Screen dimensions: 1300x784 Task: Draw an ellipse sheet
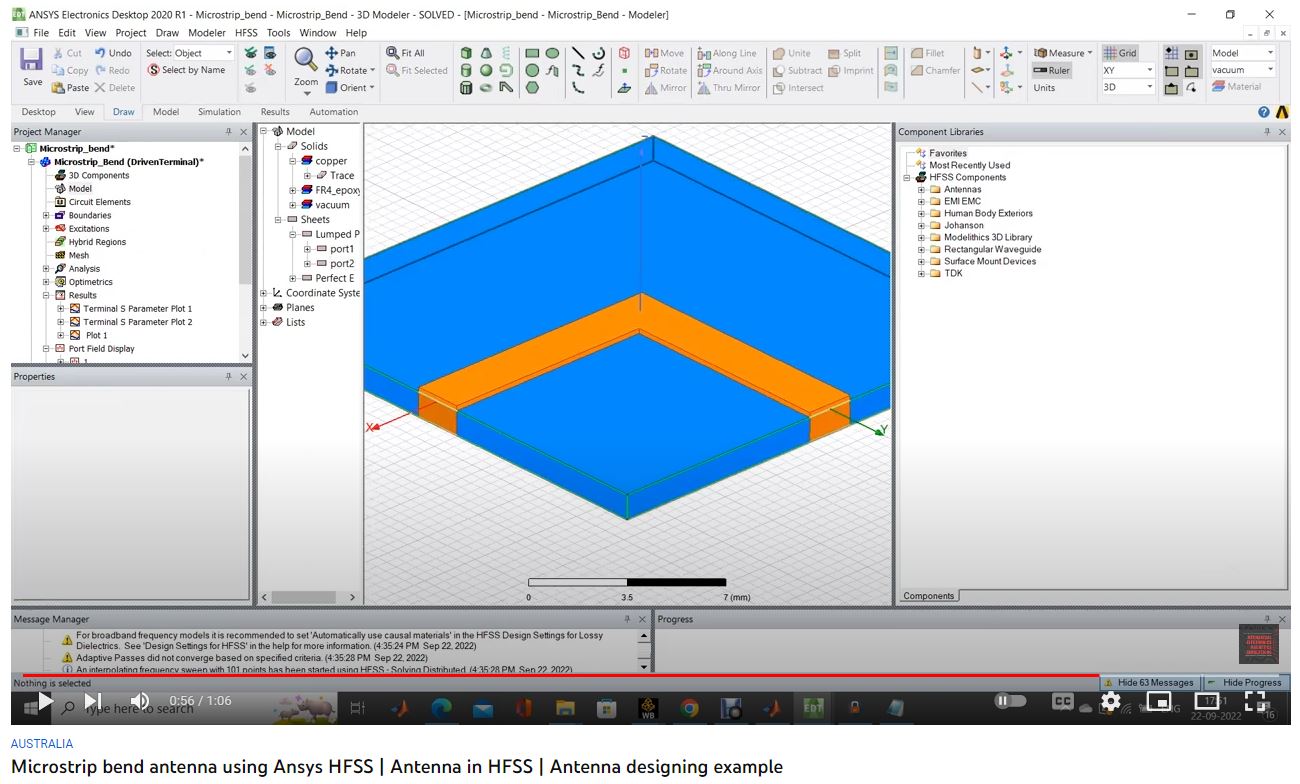point(552,53)
